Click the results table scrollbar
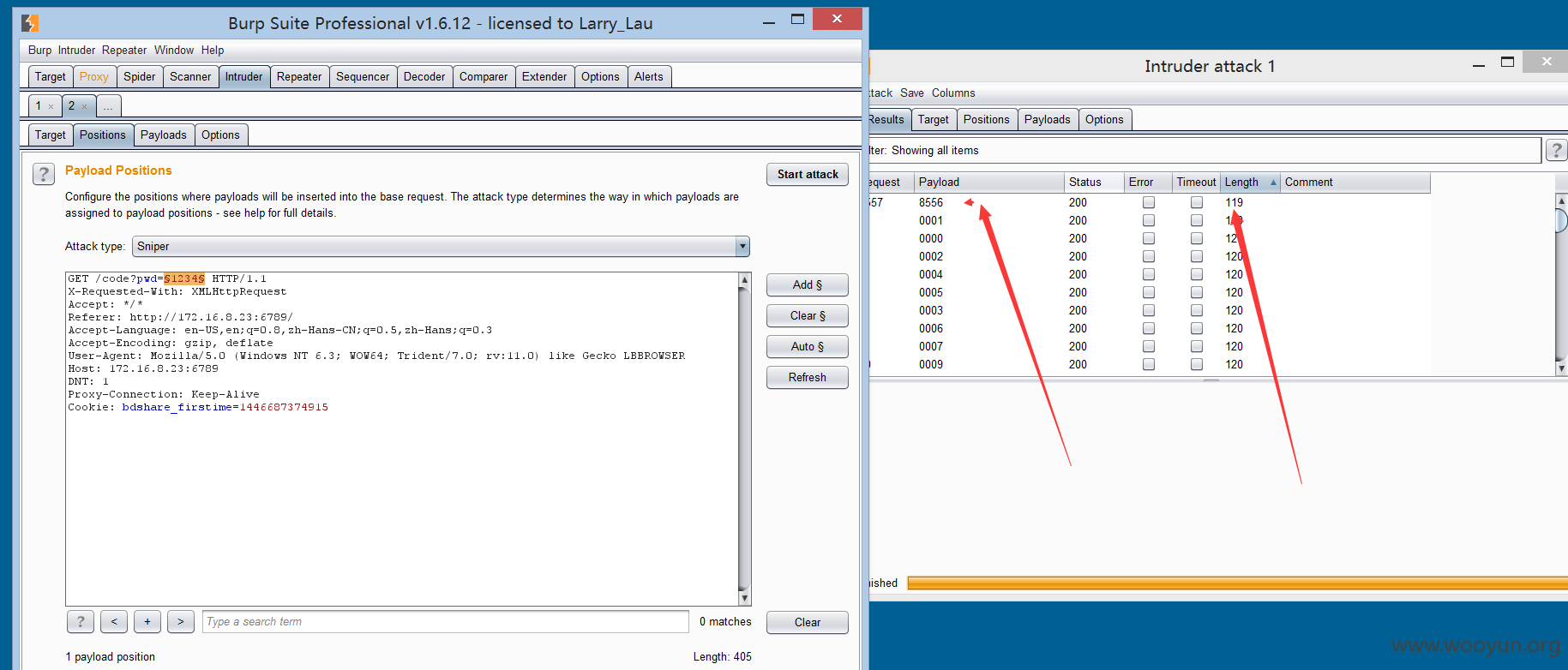1568x670 pixels. (x=1562, y=284)
